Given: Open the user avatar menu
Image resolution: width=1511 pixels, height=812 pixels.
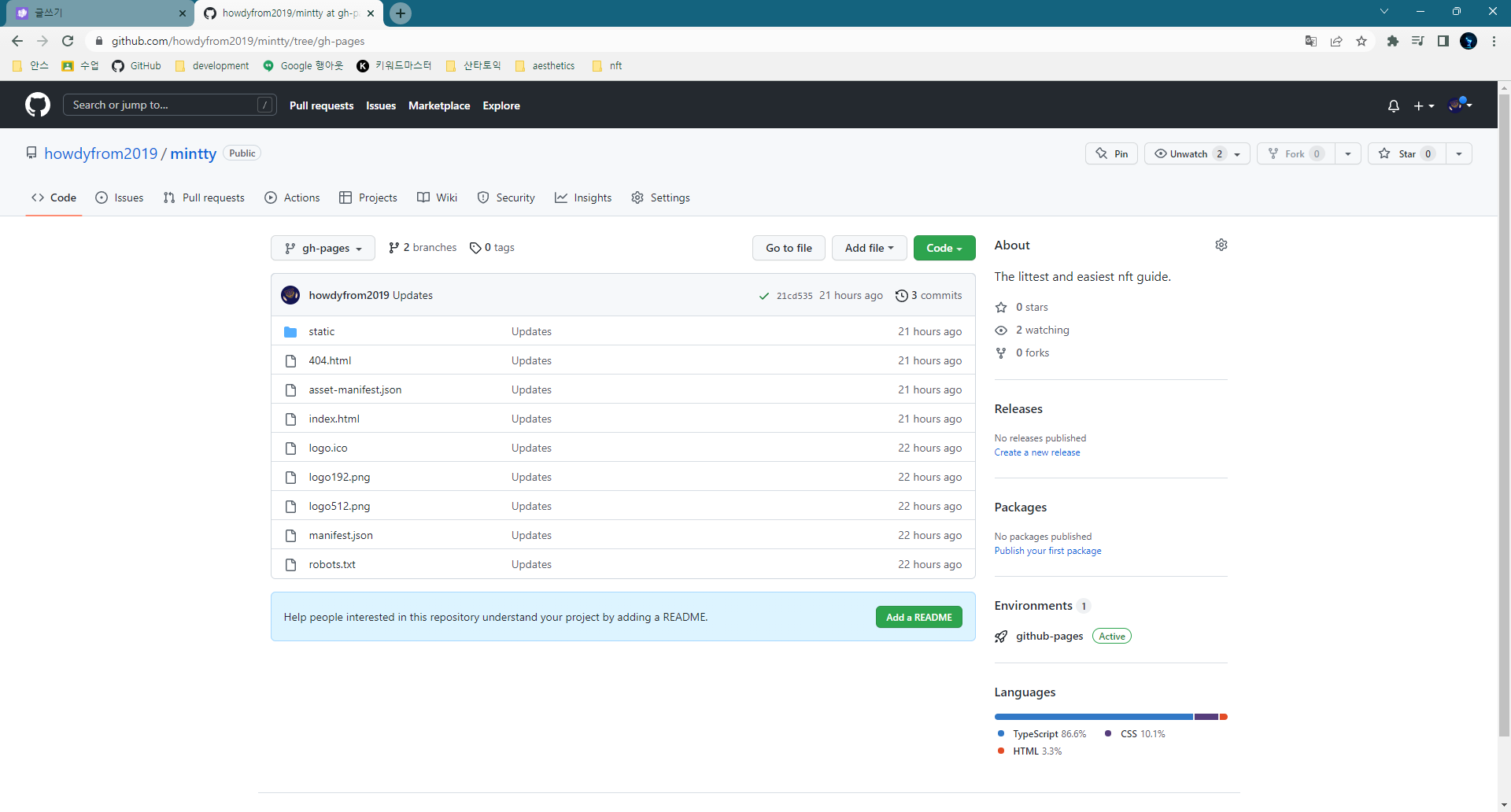Looking at the screenshot, I should click(1460, 105).
